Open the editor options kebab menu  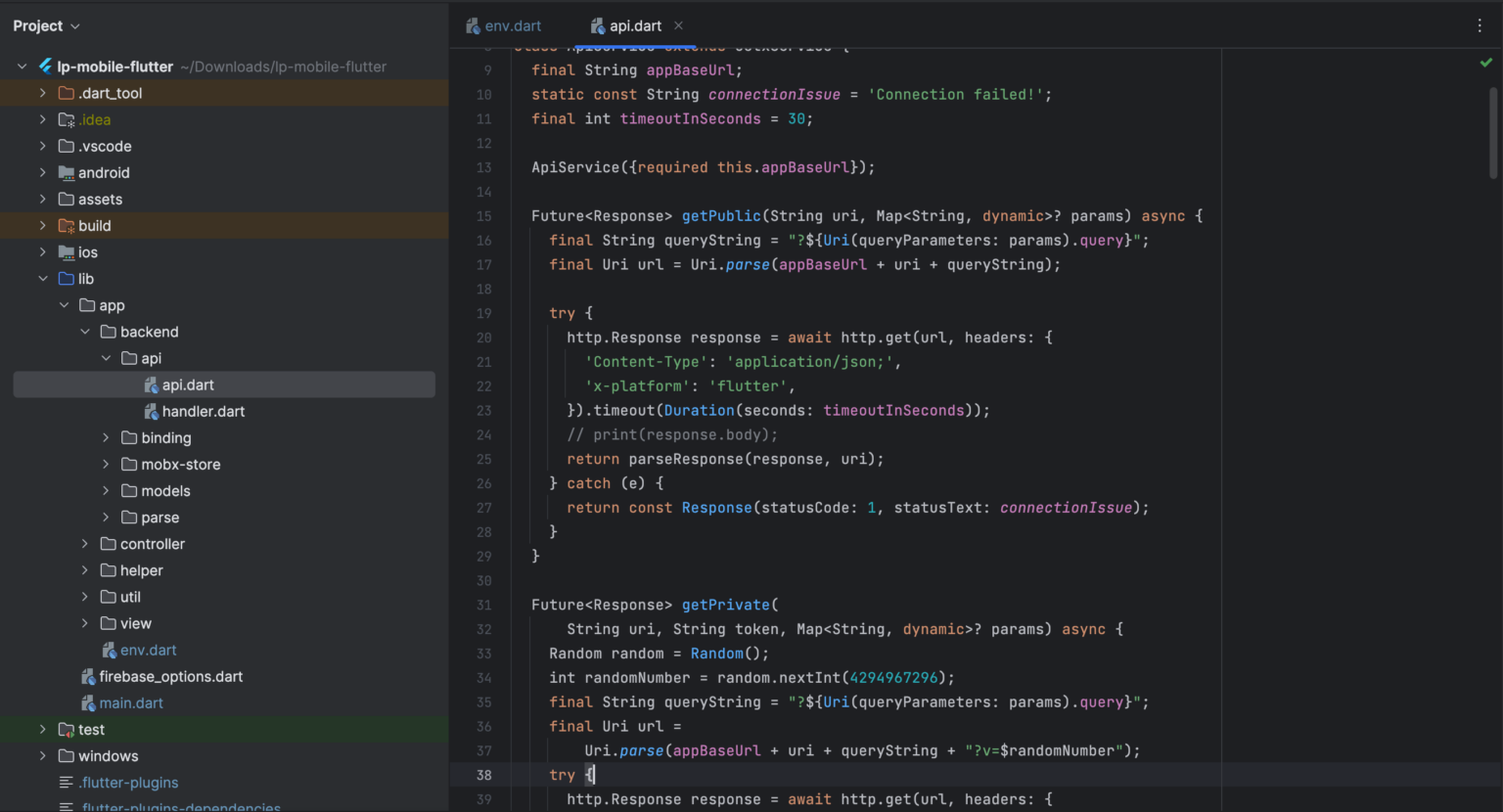pyautogui.click(x=1480, y=25)
